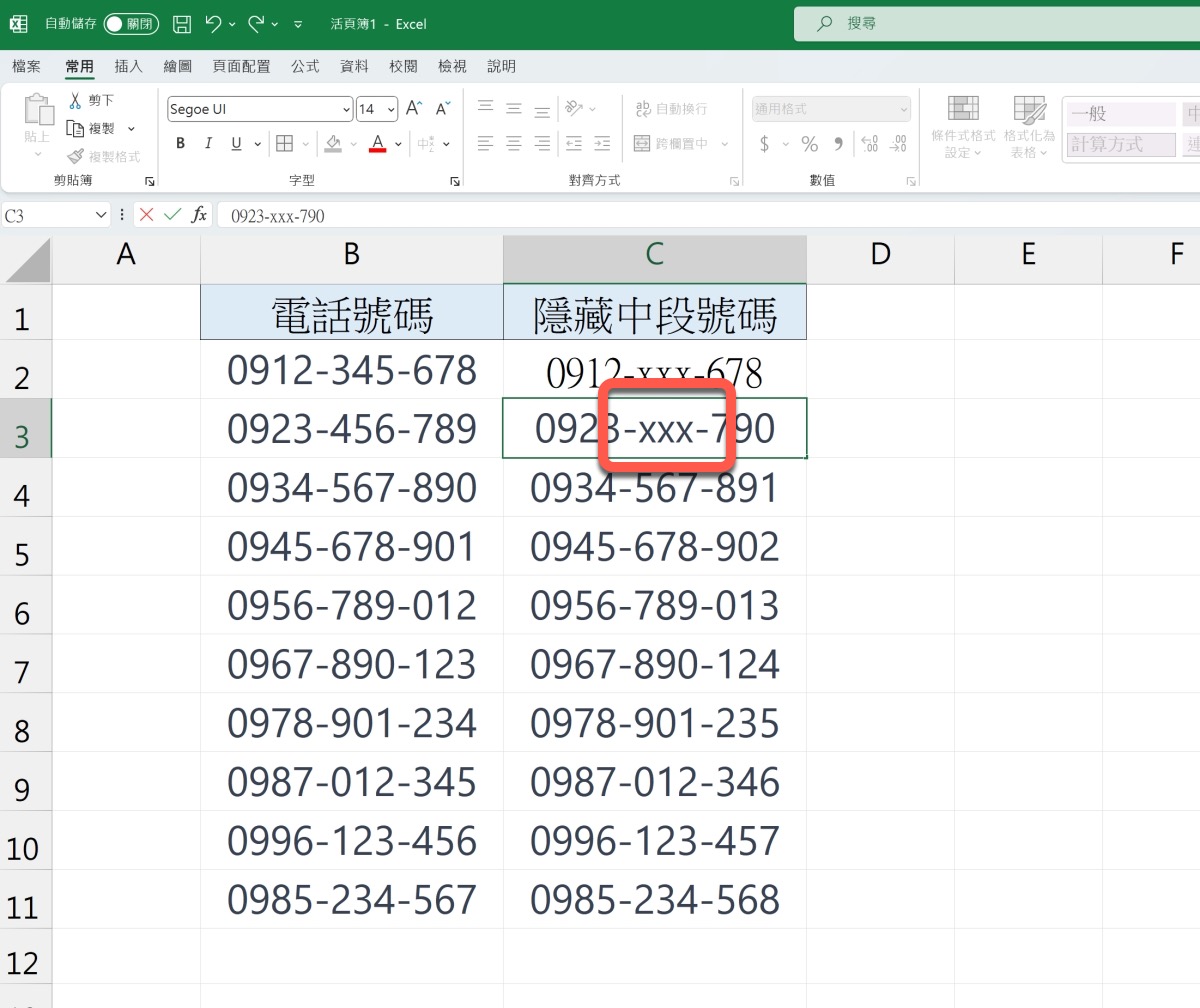Click the Save icon in title bar
This screenshot has width=1200, height=1008.
point(181,24)
